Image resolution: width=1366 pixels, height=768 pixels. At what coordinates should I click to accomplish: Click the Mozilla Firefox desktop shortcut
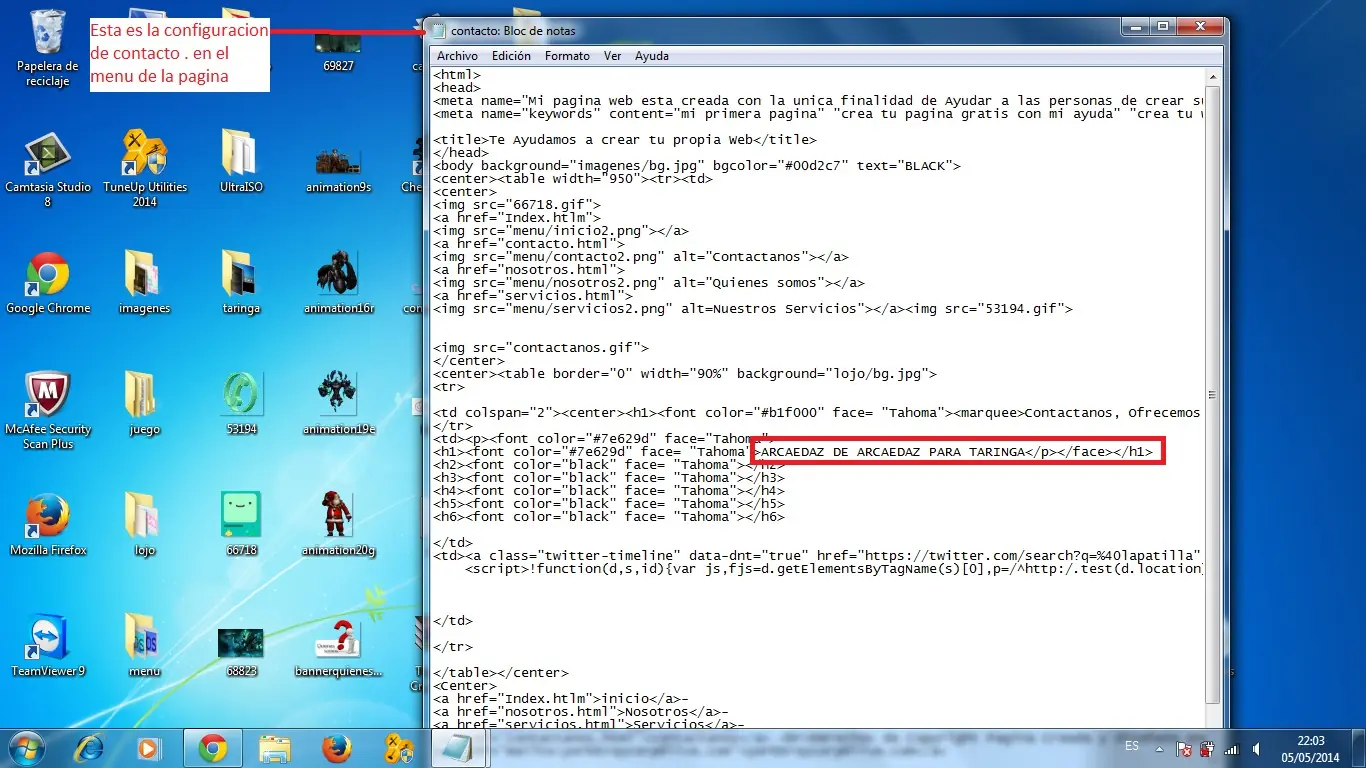click(x=47, y=525)
